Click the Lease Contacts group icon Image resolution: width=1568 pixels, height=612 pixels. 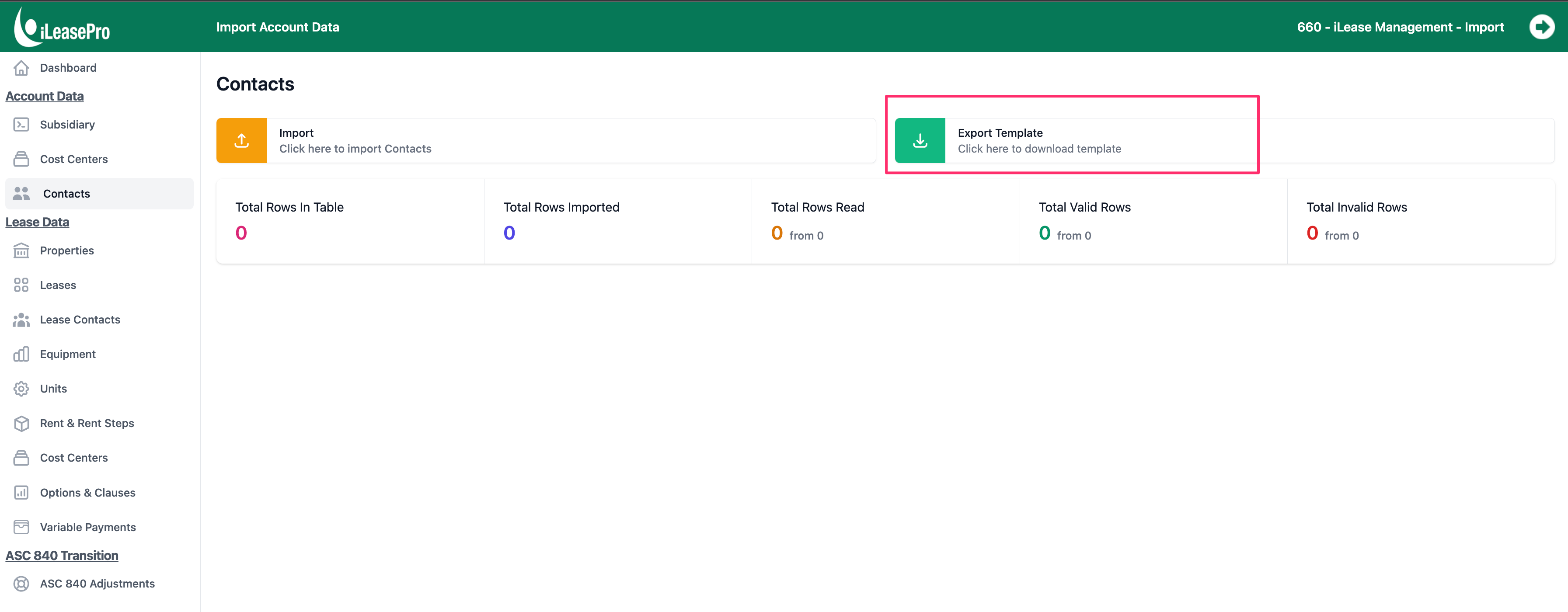click(21, 320)
